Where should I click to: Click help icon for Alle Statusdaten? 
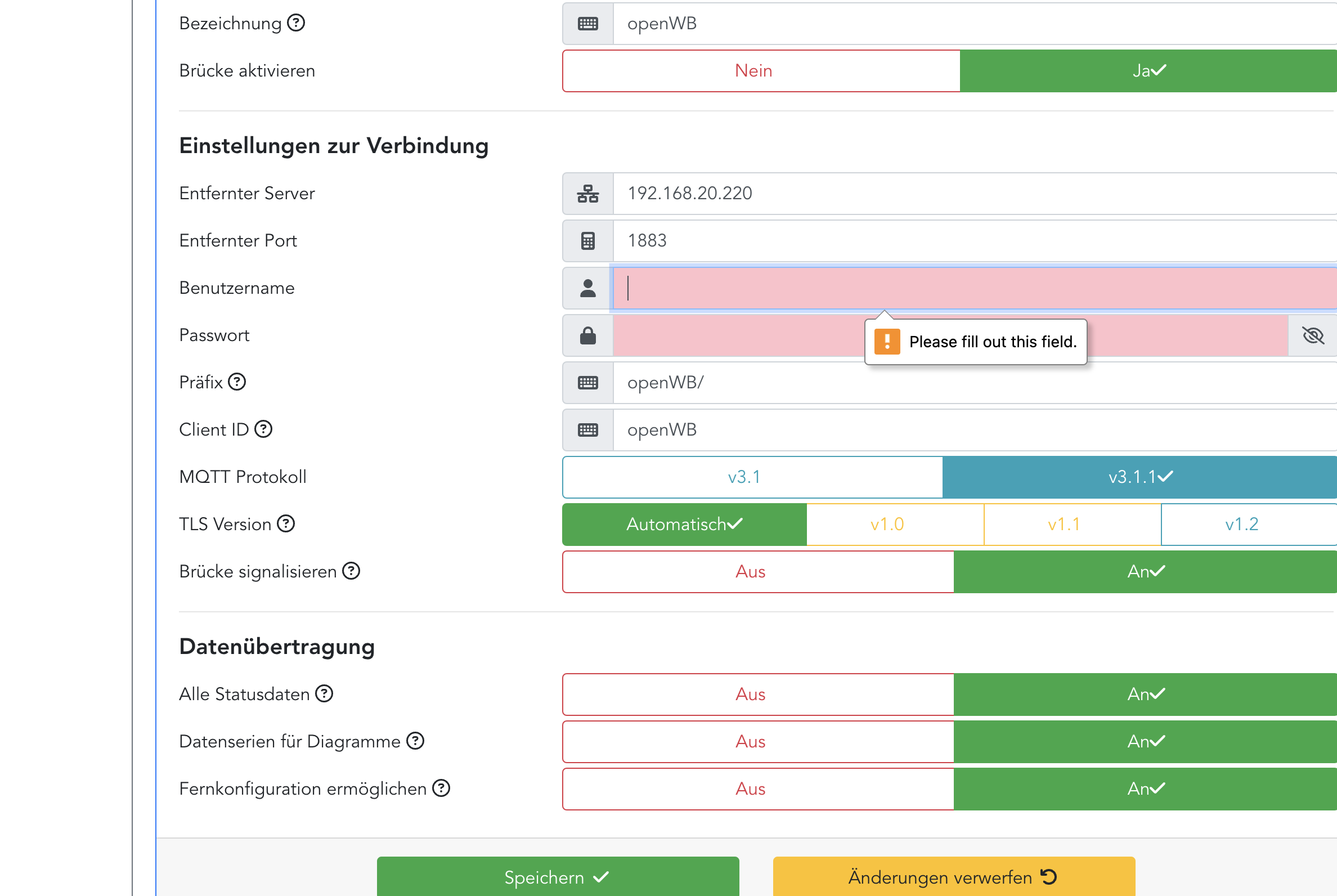324,694
